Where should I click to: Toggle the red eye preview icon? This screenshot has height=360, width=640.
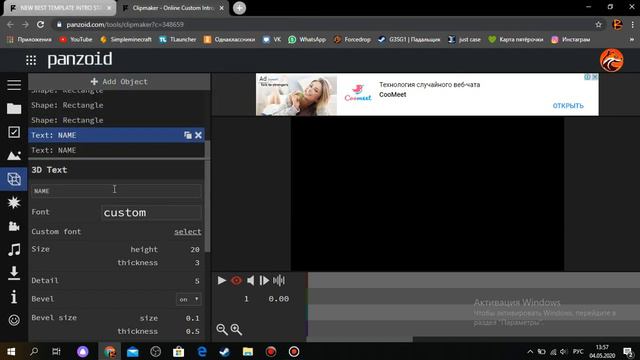tap(236, 280)
